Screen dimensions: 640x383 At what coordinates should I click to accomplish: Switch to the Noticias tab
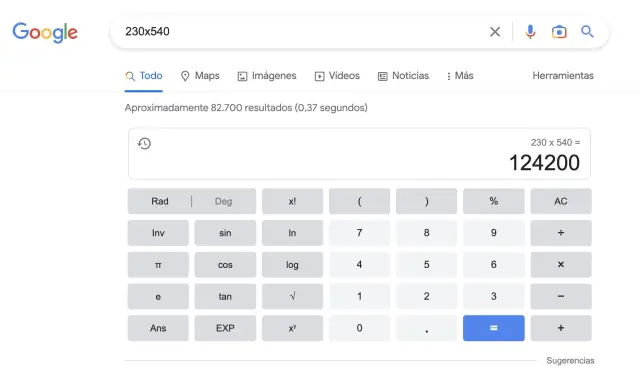tap(403, 76)
